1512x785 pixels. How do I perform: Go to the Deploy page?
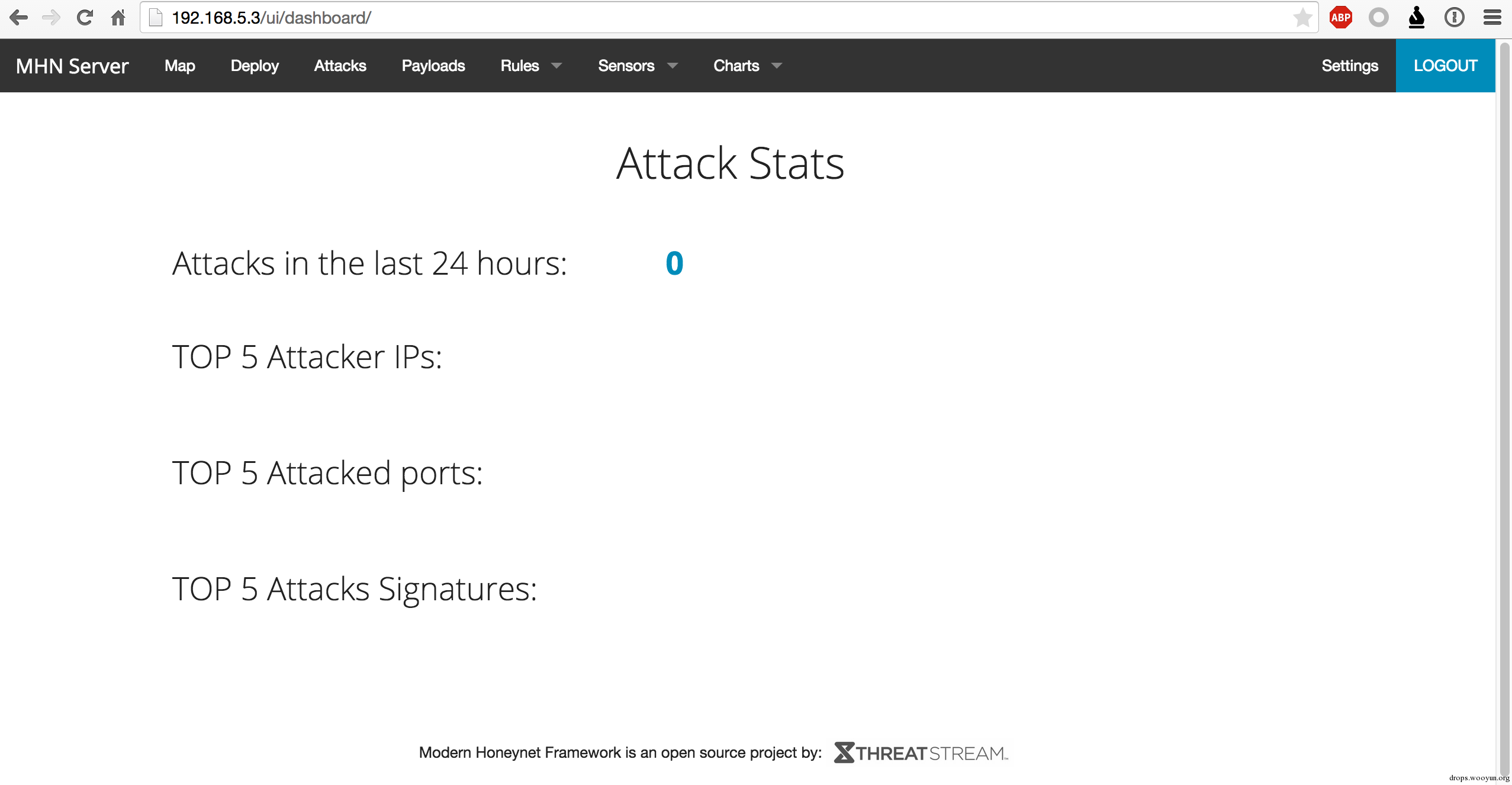point(255,66)
